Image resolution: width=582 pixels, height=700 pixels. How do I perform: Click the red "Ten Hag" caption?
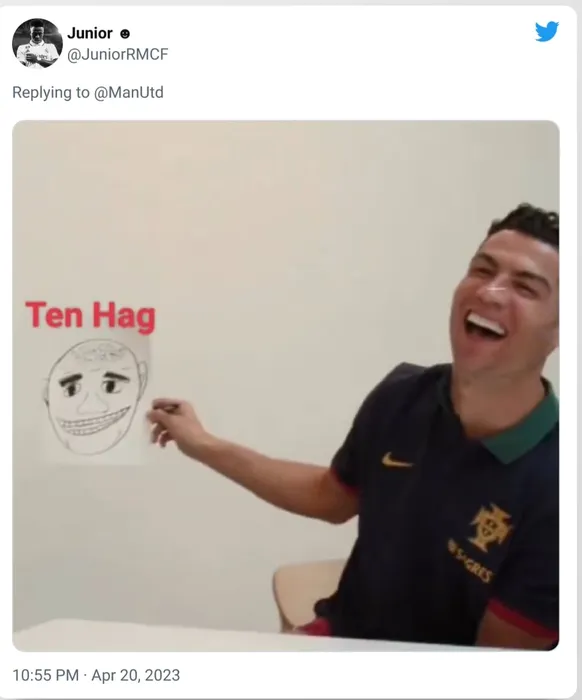(x=91, y=316)
